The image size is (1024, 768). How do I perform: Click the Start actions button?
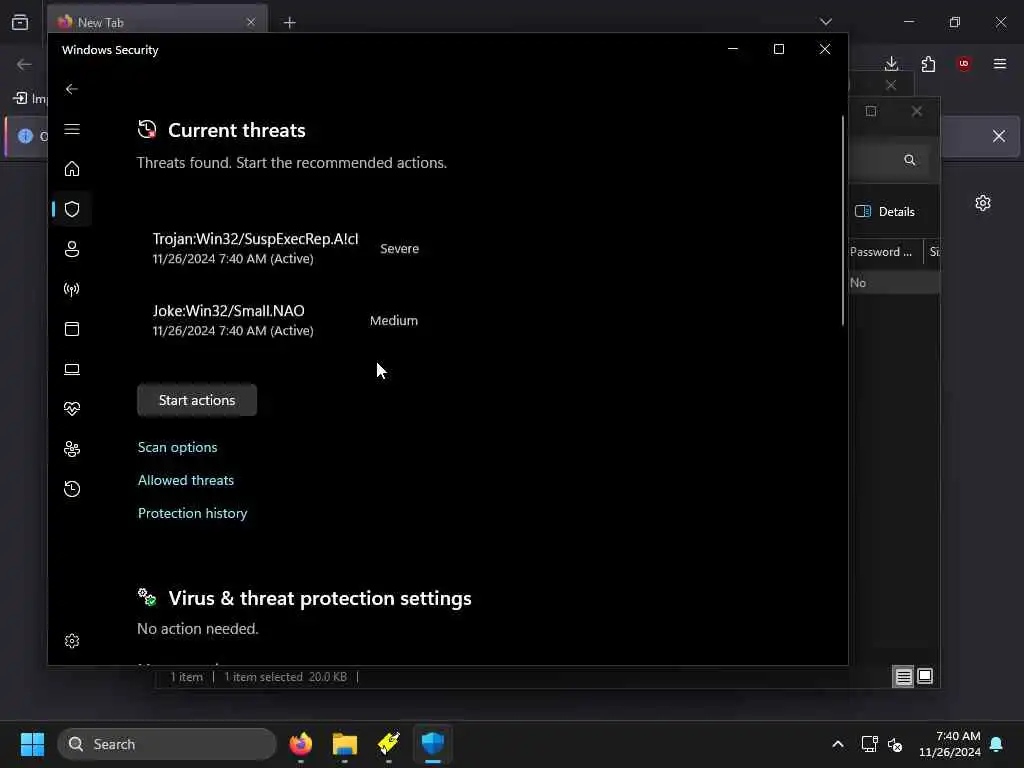[x=197, y=400]
